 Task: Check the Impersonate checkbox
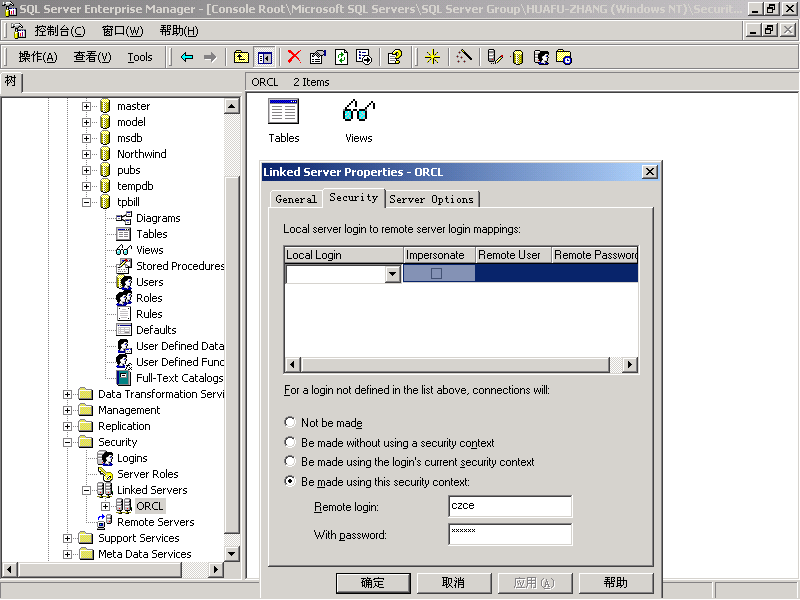point(436,273)
